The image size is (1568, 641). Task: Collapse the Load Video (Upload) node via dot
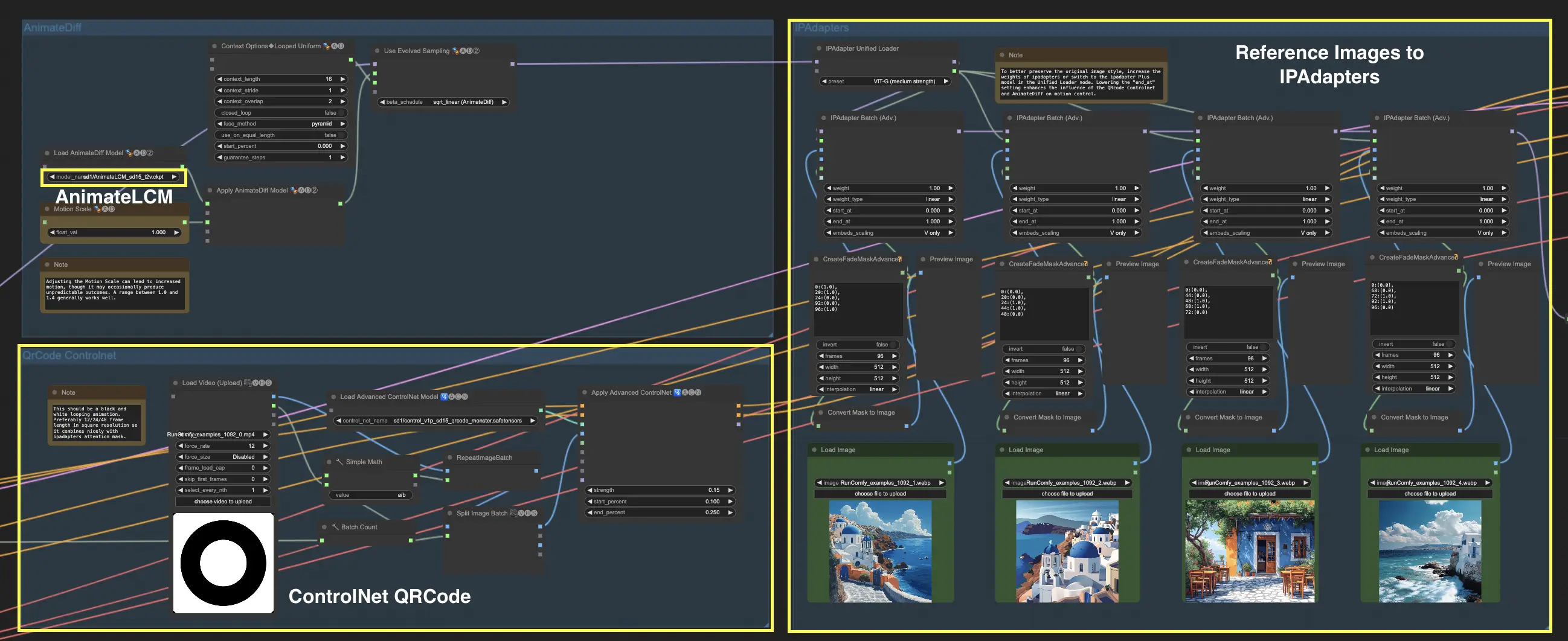click(175, 383)
